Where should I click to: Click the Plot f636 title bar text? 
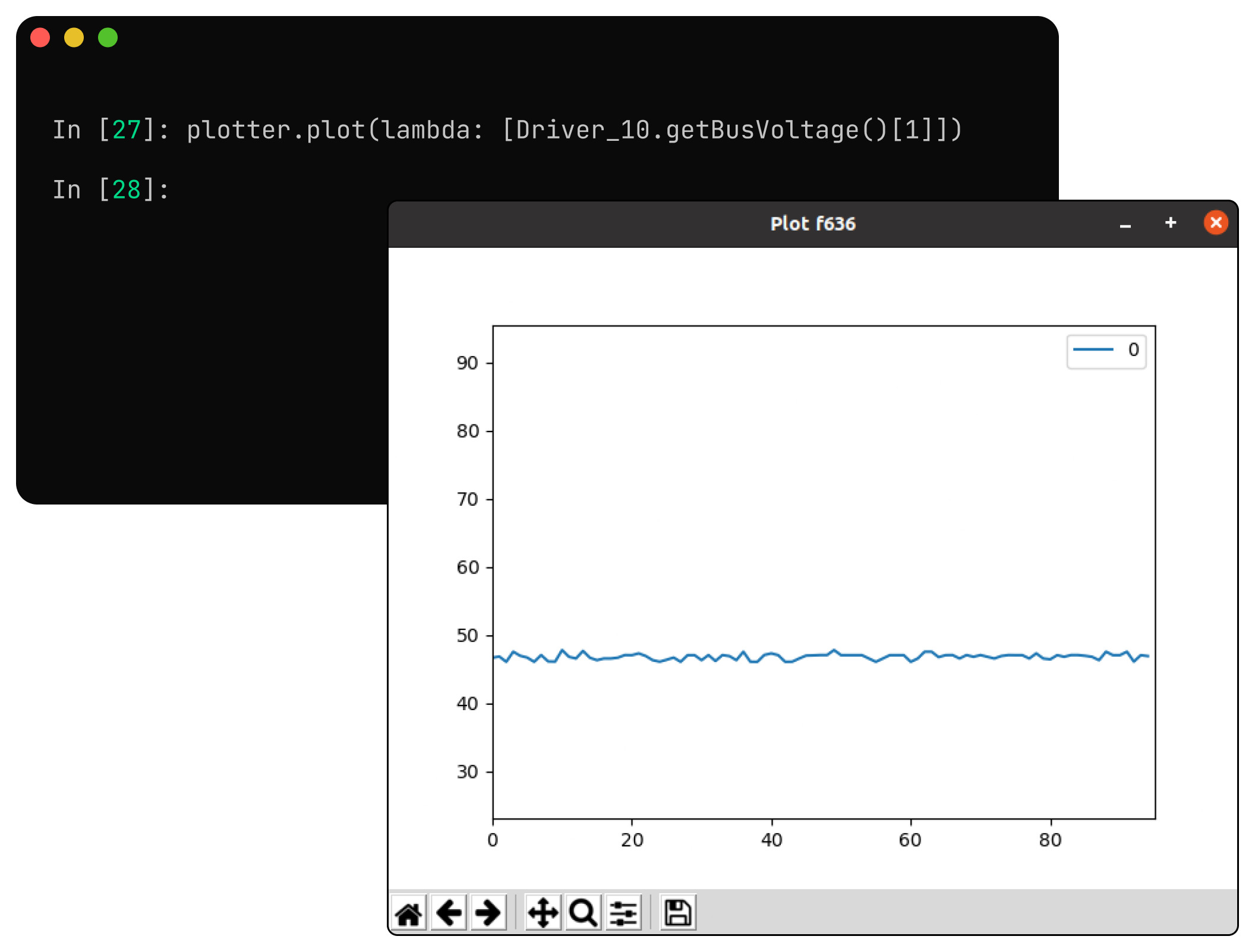(x=812, y=224)
